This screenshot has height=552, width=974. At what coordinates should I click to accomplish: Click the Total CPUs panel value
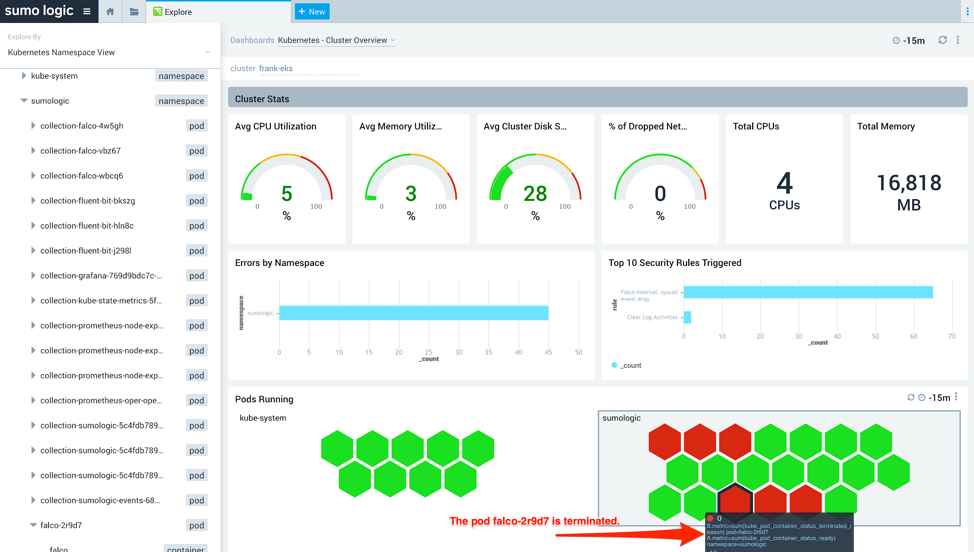click(785, 192)
